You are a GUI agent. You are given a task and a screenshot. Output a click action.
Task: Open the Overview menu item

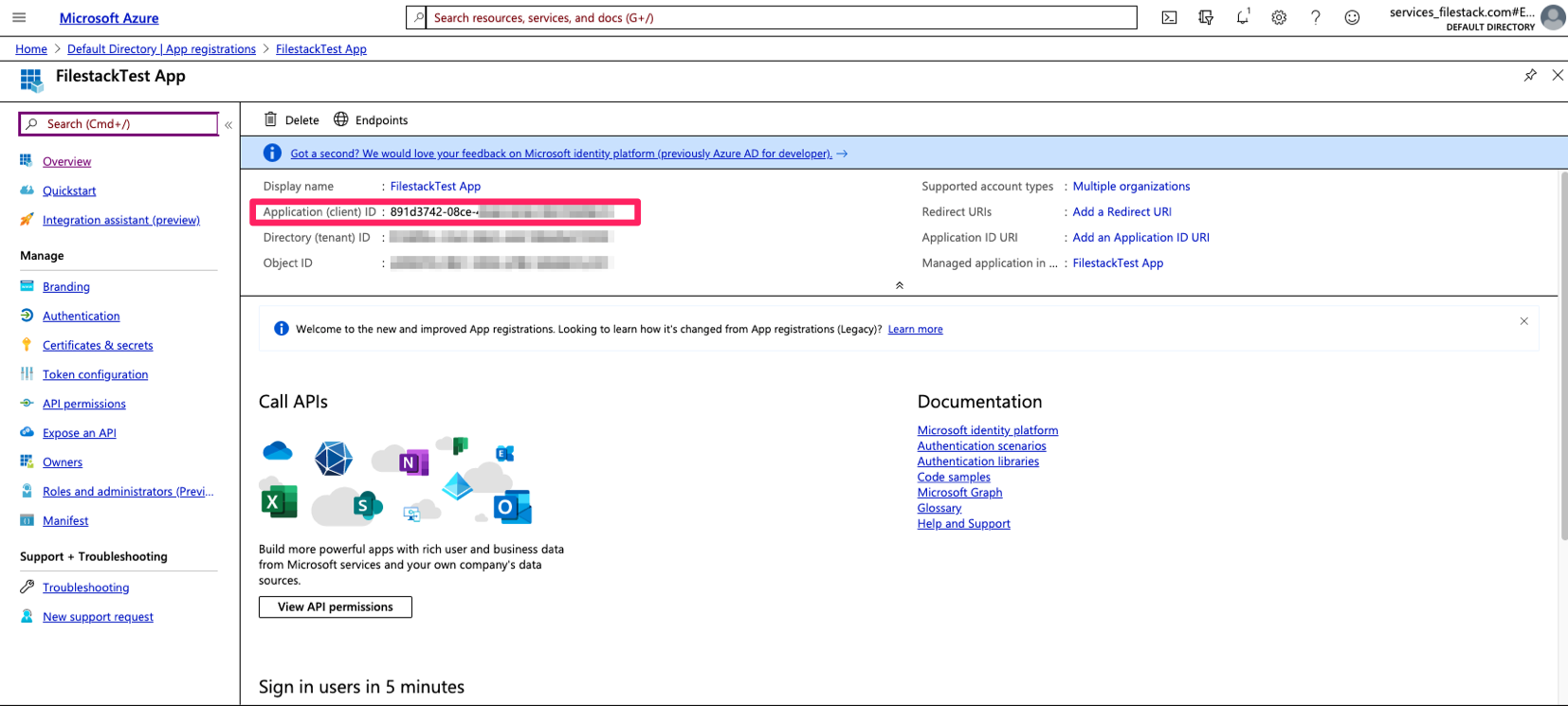(x=66, y=161)
